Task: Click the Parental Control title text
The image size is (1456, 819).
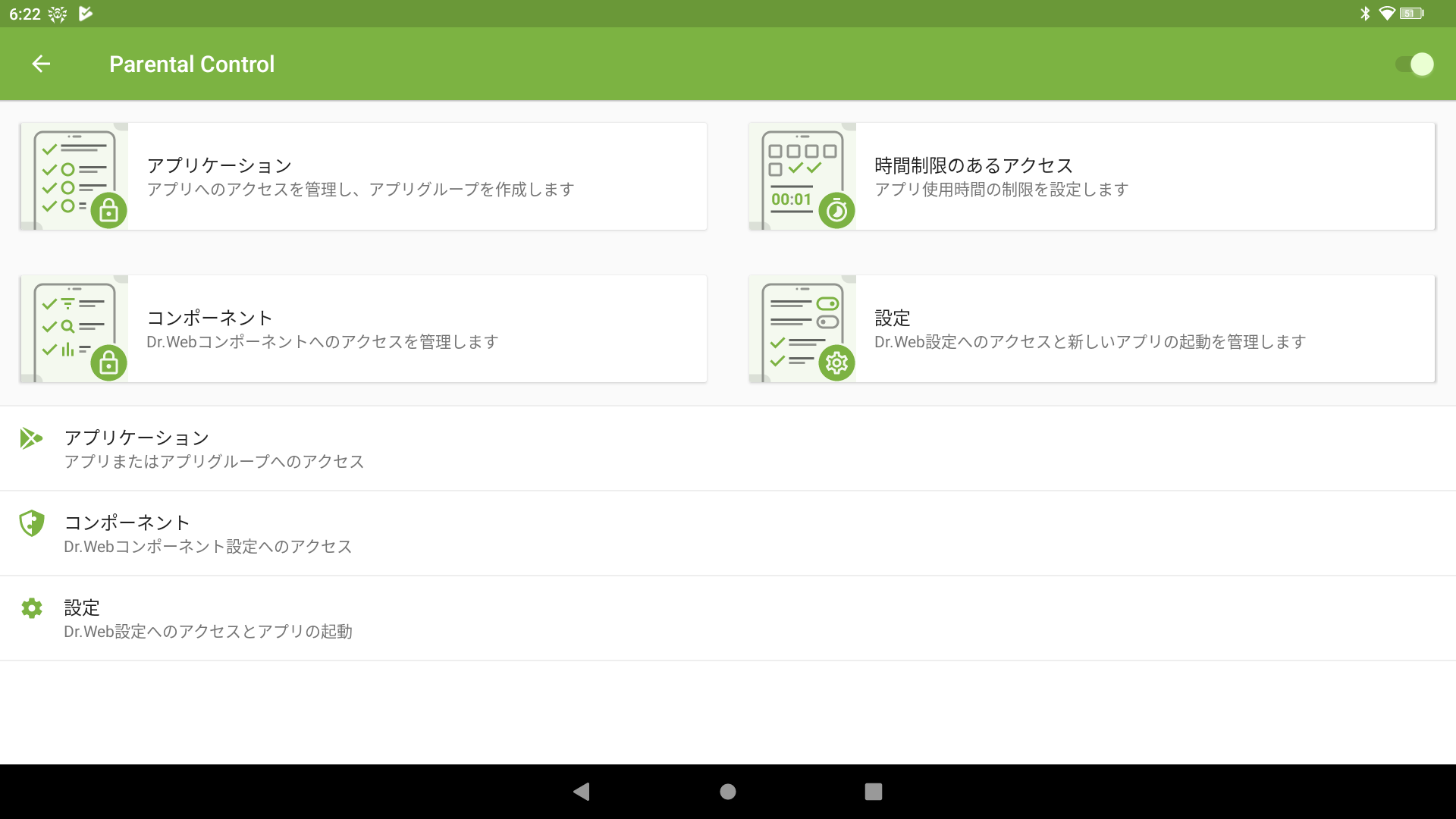Action: 192,64
